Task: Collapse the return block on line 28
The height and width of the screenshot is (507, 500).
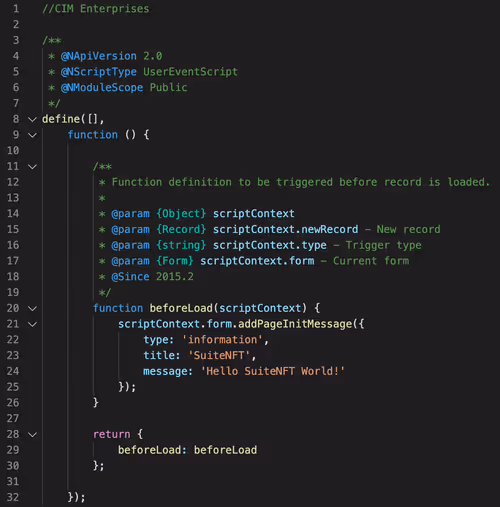Action: pyautogui.click(x=32, y=435)
